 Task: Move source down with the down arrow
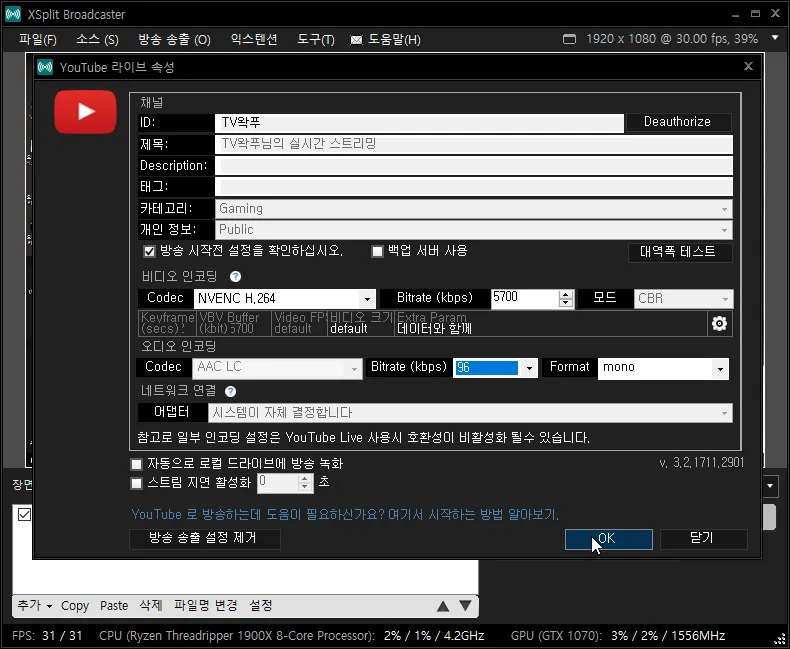tap(466, 606)
